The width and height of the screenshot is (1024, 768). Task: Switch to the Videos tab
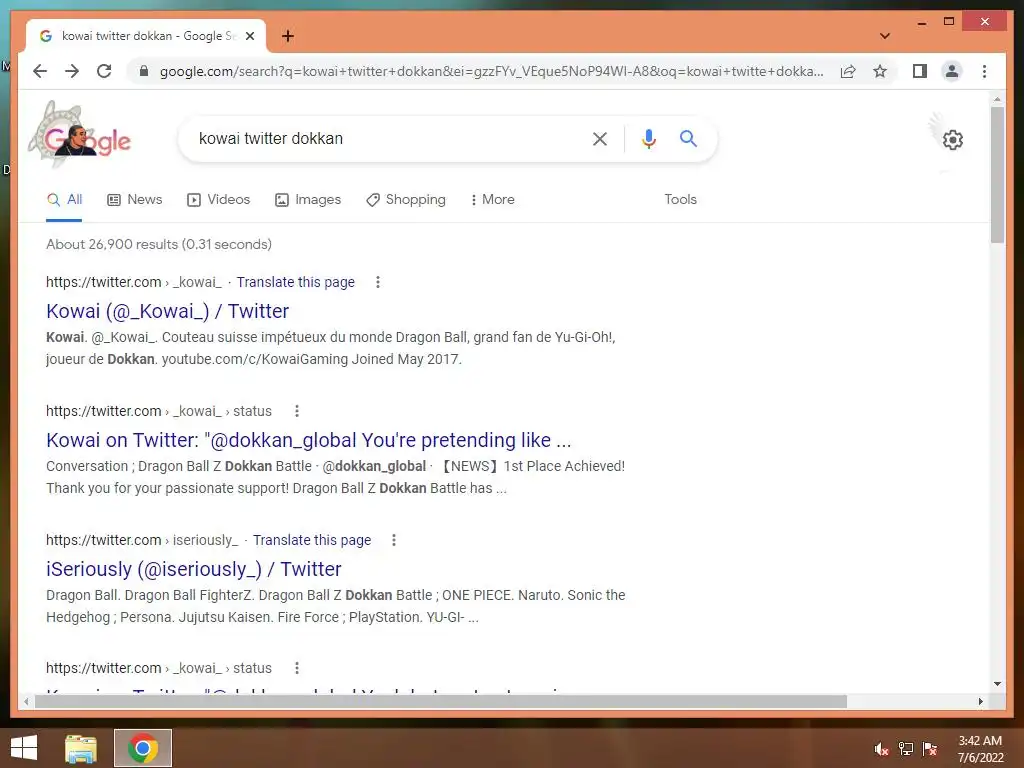coord(218,200)
